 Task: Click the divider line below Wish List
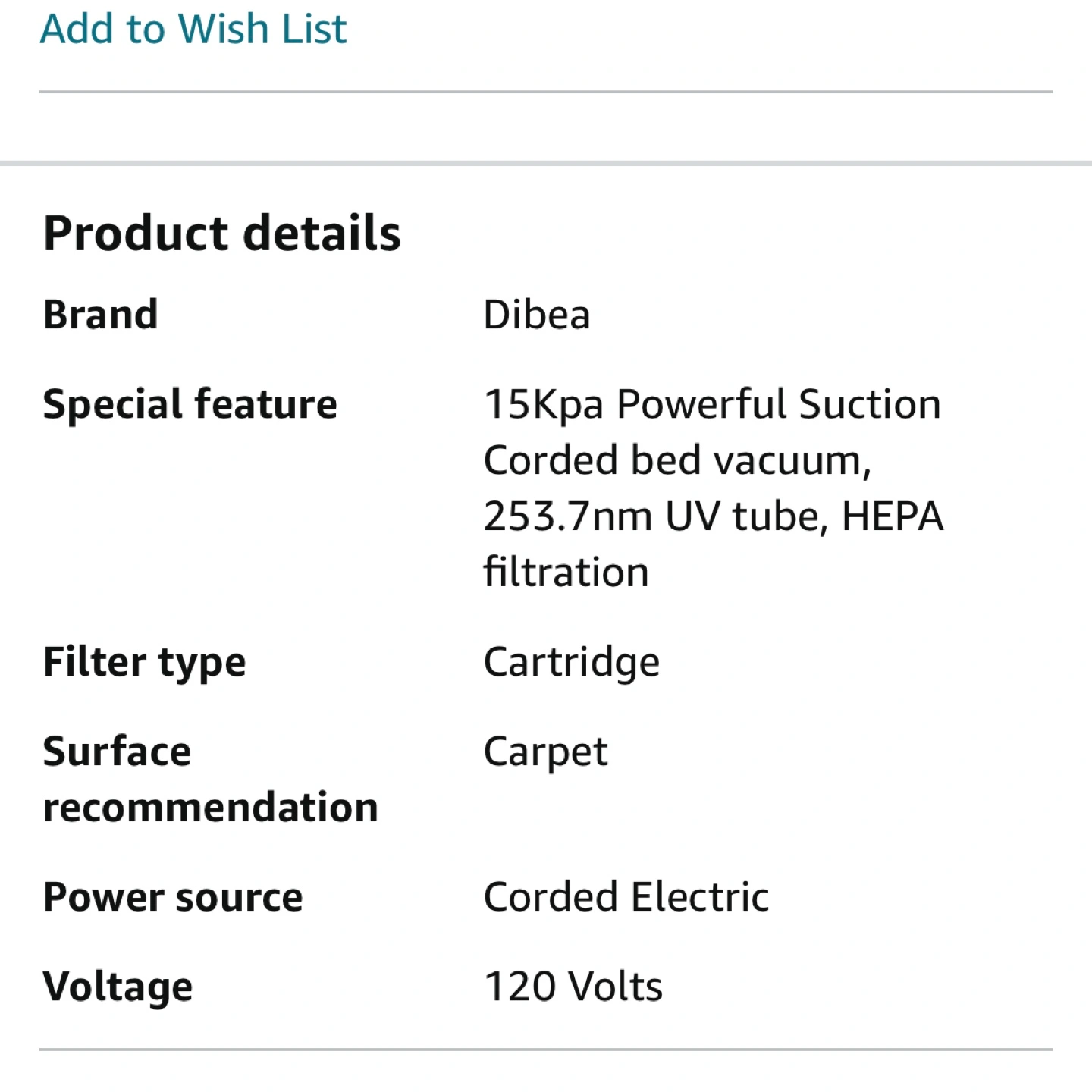(546, 92)
